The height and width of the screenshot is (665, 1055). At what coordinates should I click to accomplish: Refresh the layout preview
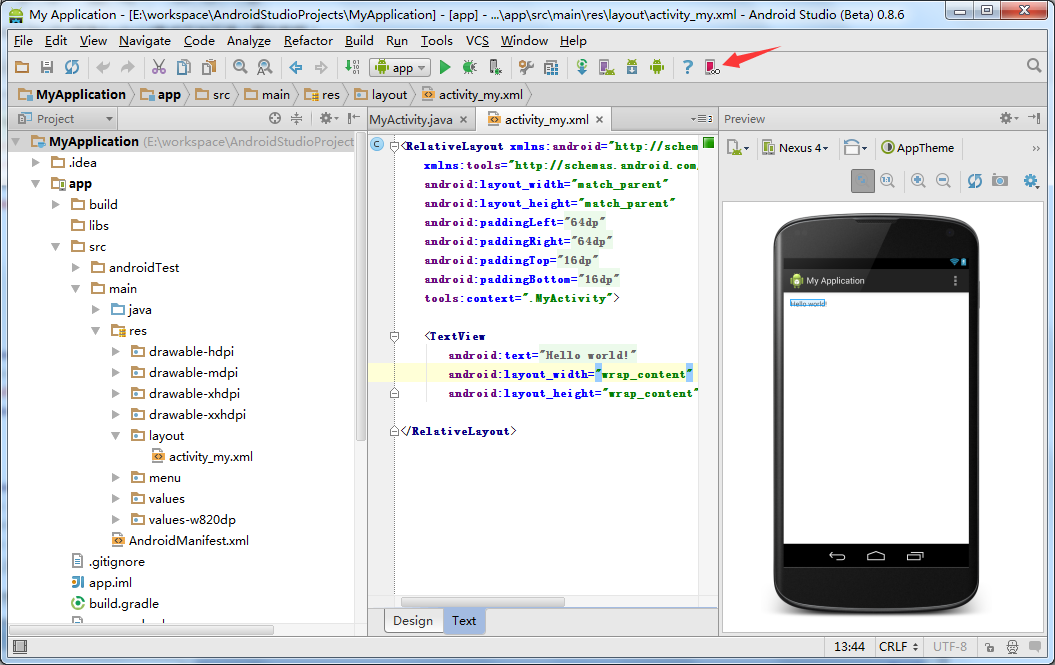point(974,180)
